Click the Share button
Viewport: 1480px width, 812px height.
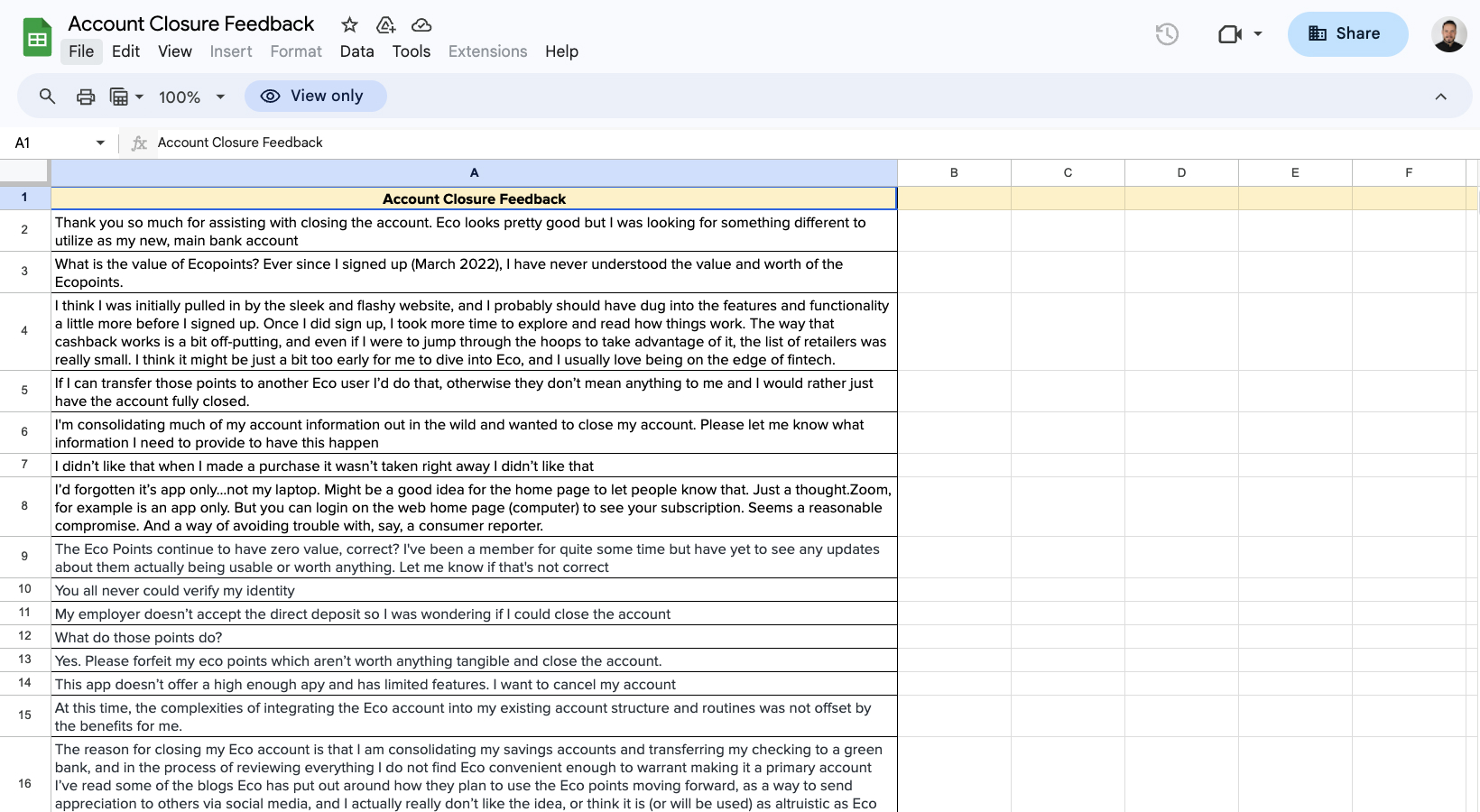pyautogui.click(x=1347, y=34)
